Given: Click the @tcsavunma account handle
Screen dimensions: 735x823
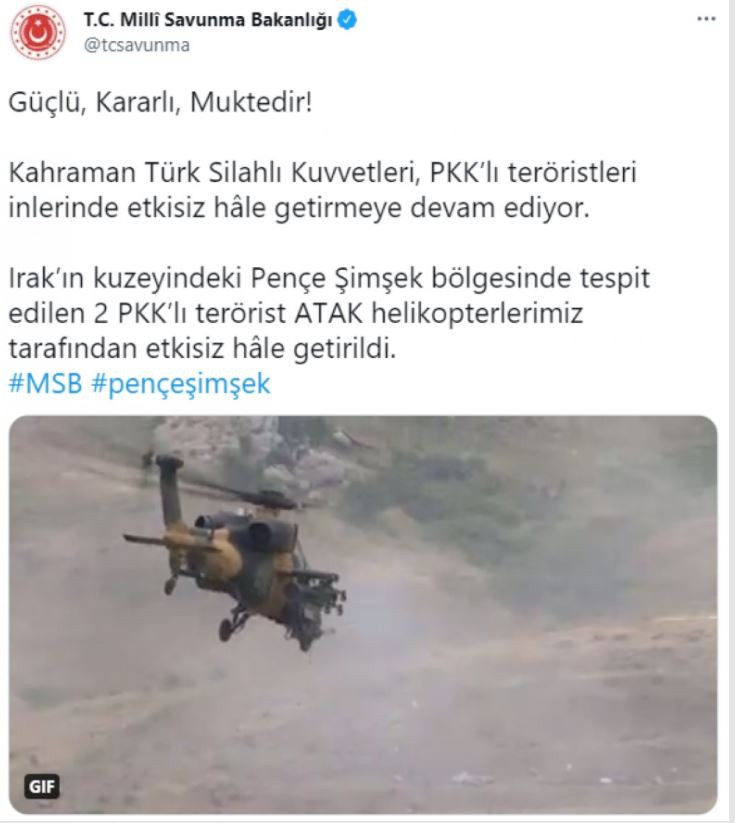Looking at the screenshot, I should point(136,45).
